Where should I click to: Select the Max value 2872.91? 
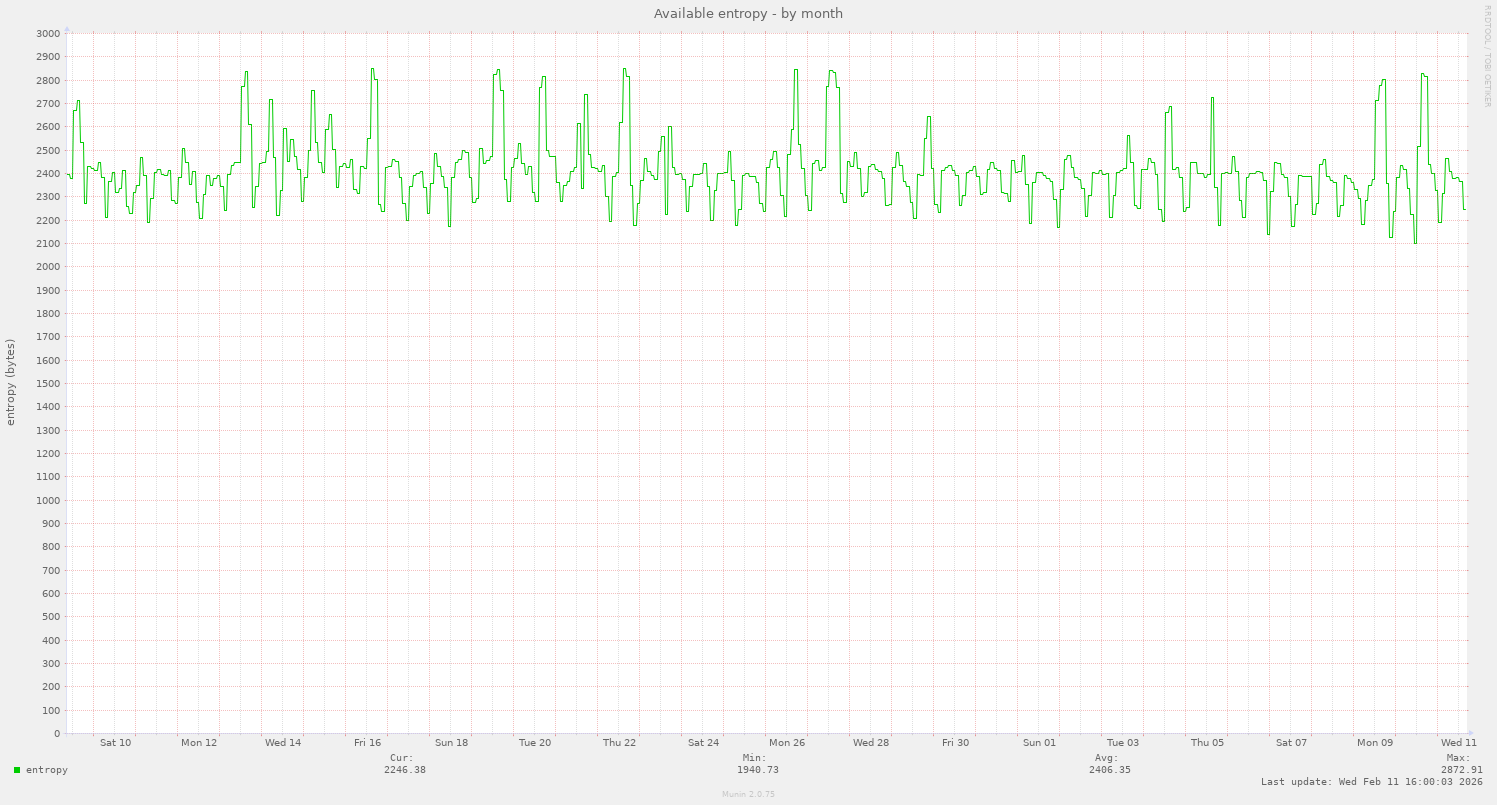coord(1461,770)
